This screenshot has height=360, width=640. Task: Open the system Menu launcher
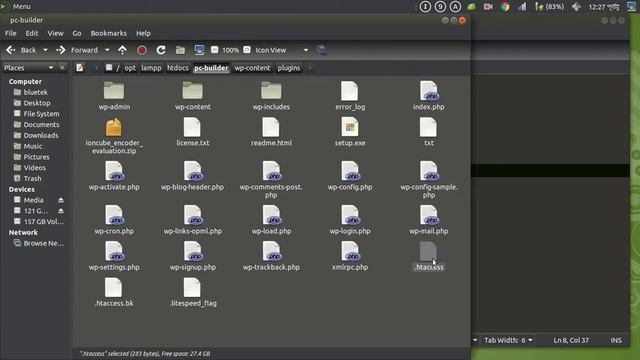(x=16, y=6)
